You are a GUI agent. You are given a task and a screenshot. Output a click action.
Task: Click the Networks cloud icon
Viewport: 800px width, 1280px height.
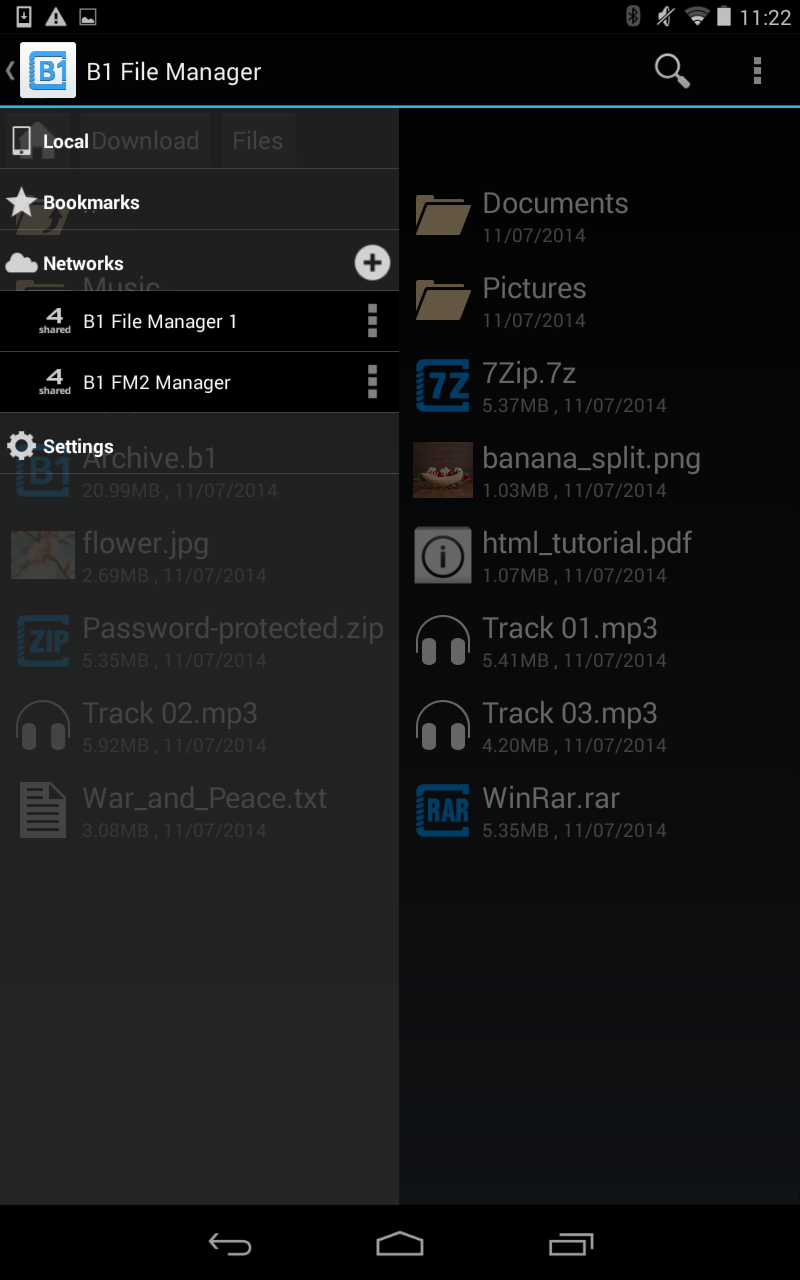pyautogui.click(x=21, y=263)
